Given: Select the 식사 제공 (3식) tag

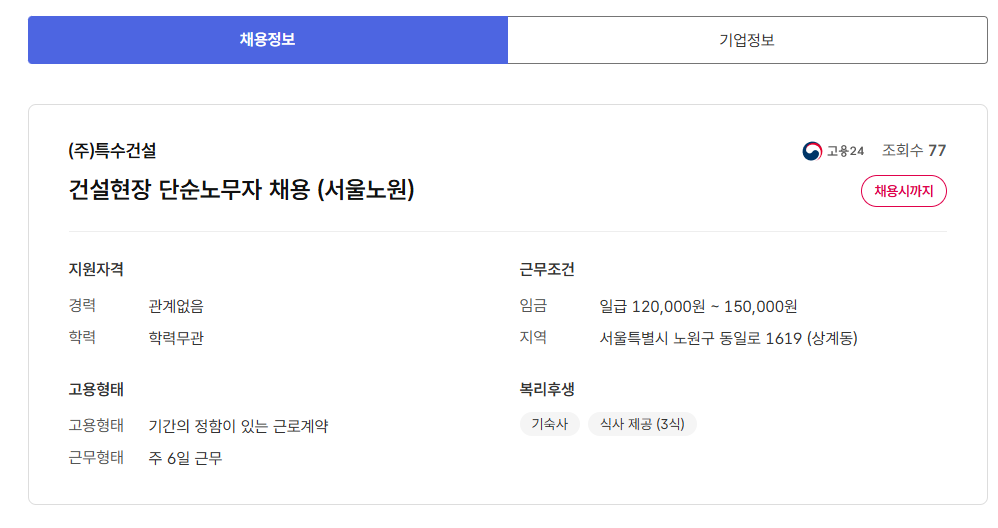Looking at the screenshot, I should point(642,424).
